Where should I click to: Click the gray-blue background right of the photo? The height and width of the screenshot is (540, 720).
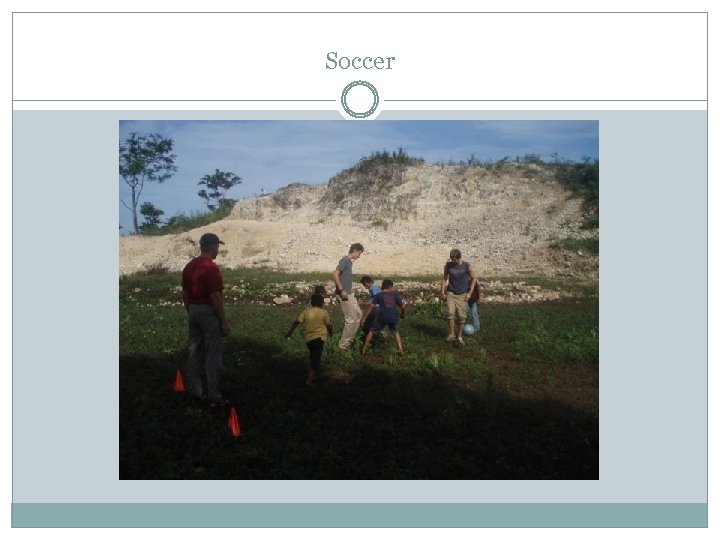click(x=653, y=303)
